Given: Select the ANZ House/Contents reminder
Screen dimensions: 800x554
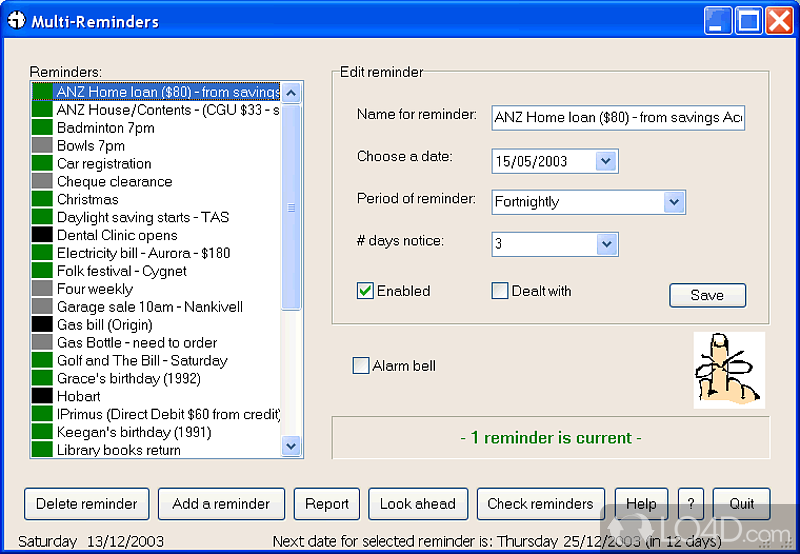Looking at the screenshot, I should coord(156,110).
